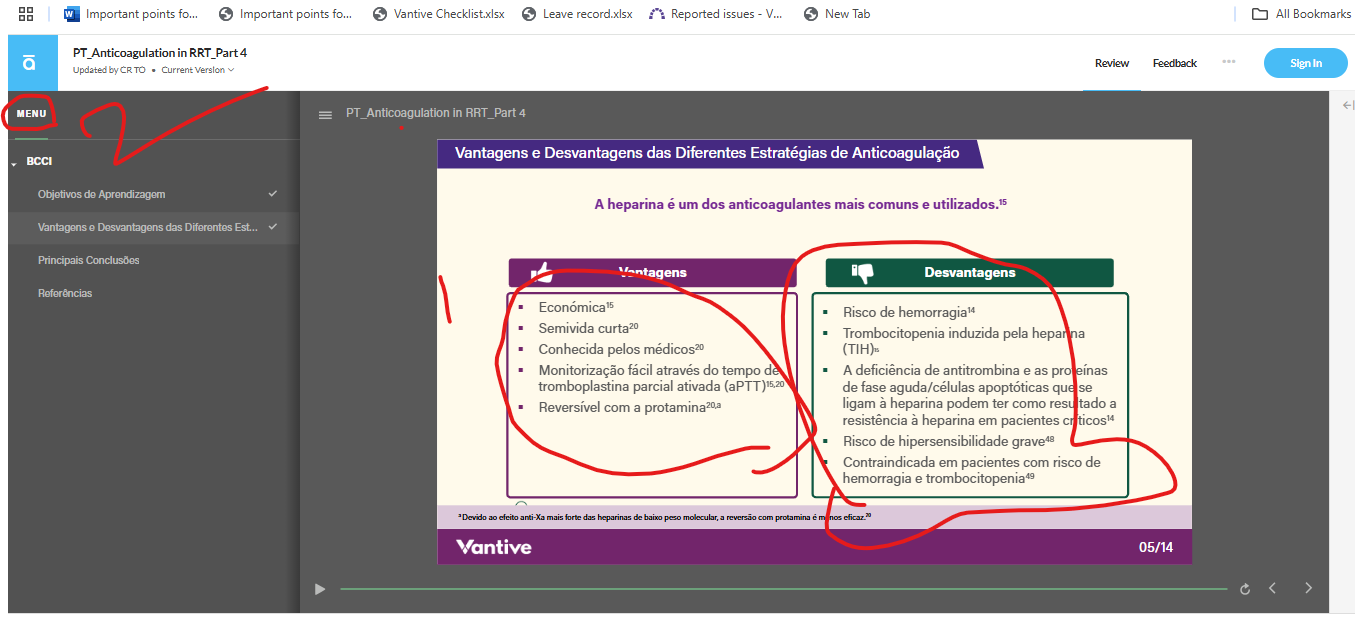Image resolution: width=1355 pixels, height=617 pixels.
Task: Click the 'Económica' bullet text
Action: point(576,307)
